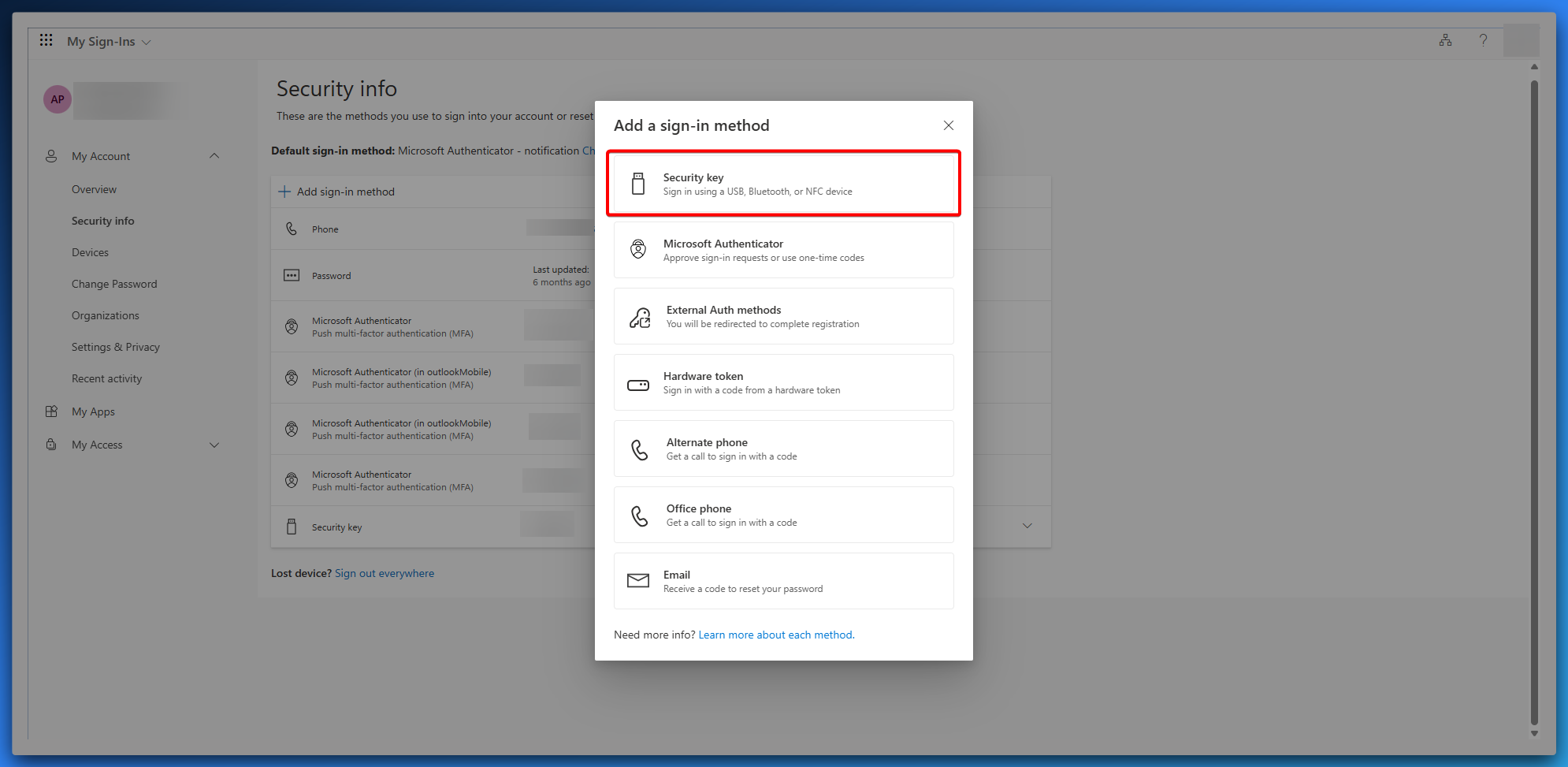
Task: Collapse the My Account section
Action: (214, 156)
